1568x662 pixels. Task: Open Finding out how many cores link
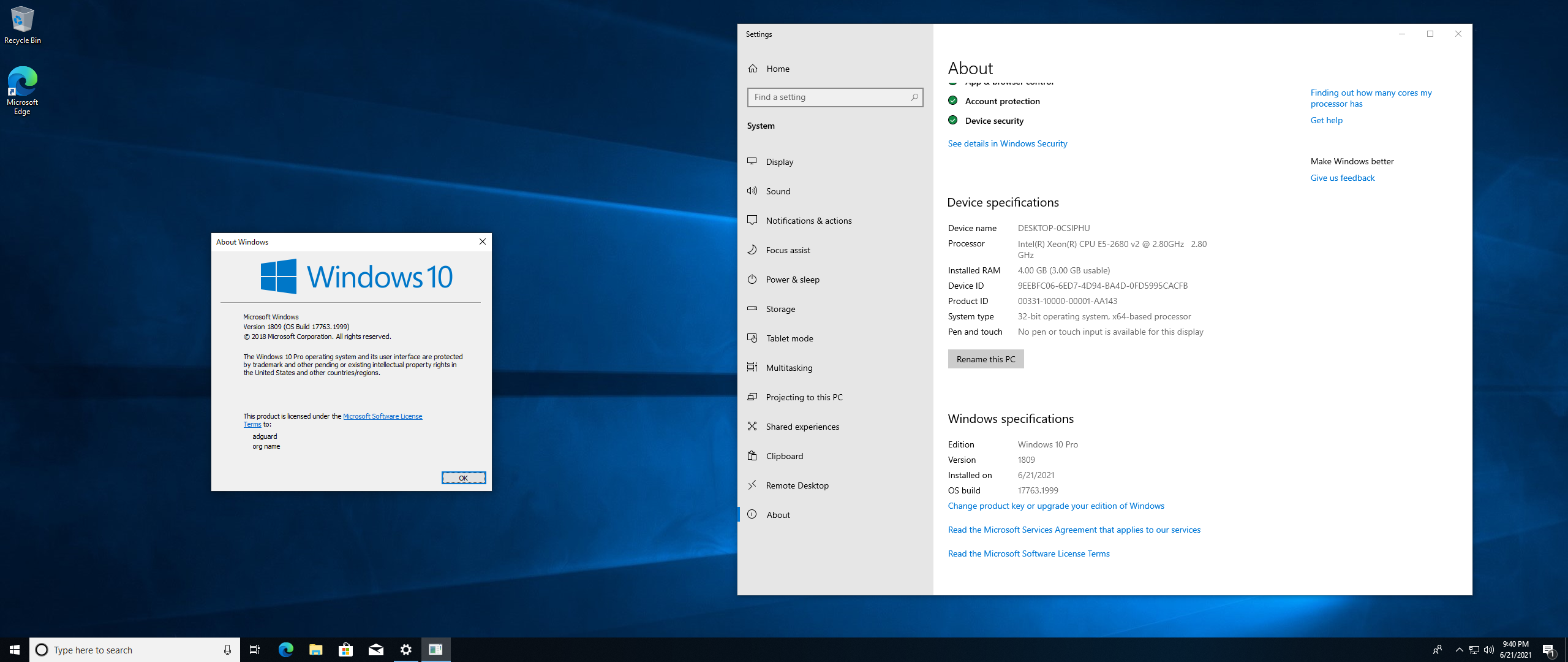point(1371,98)
